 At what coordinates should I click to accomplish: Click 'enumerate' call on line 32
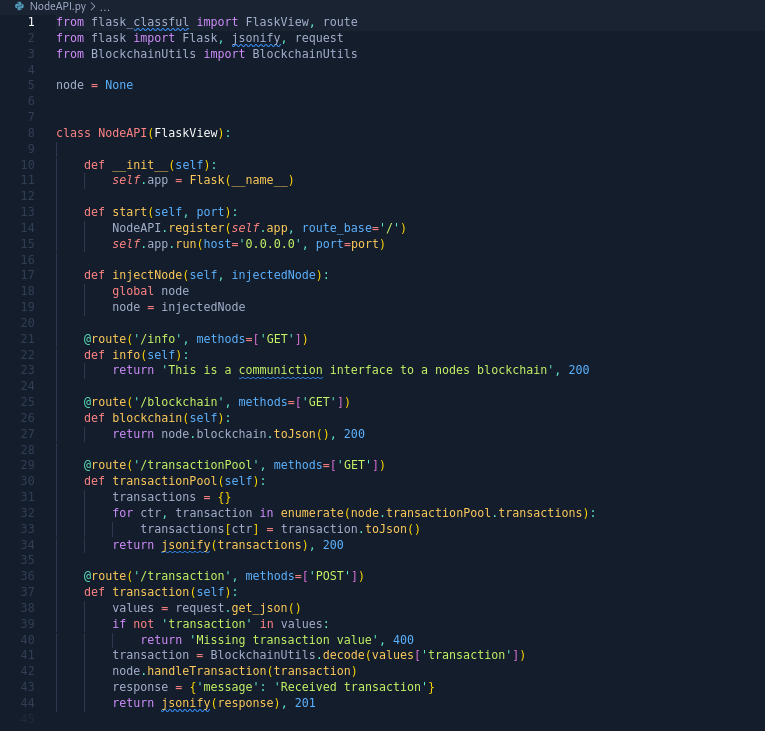312,513
